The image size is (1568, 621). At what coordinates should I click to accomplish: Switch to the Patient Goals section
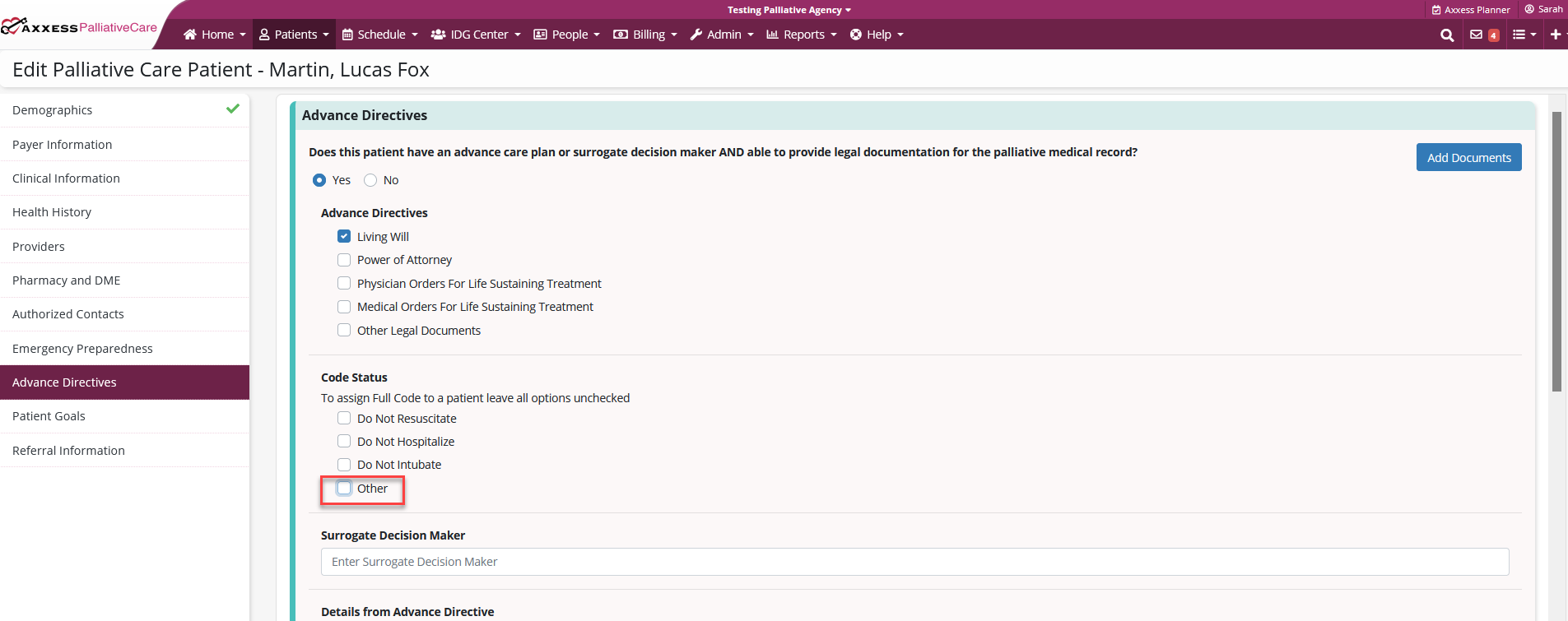(49, 416)
